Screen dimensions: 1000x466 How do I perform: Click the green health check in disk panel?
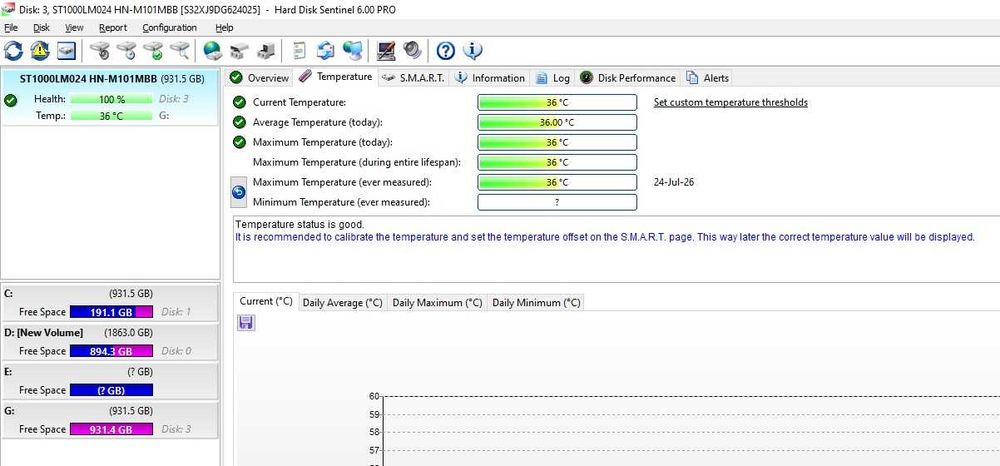tap(10, 100)
